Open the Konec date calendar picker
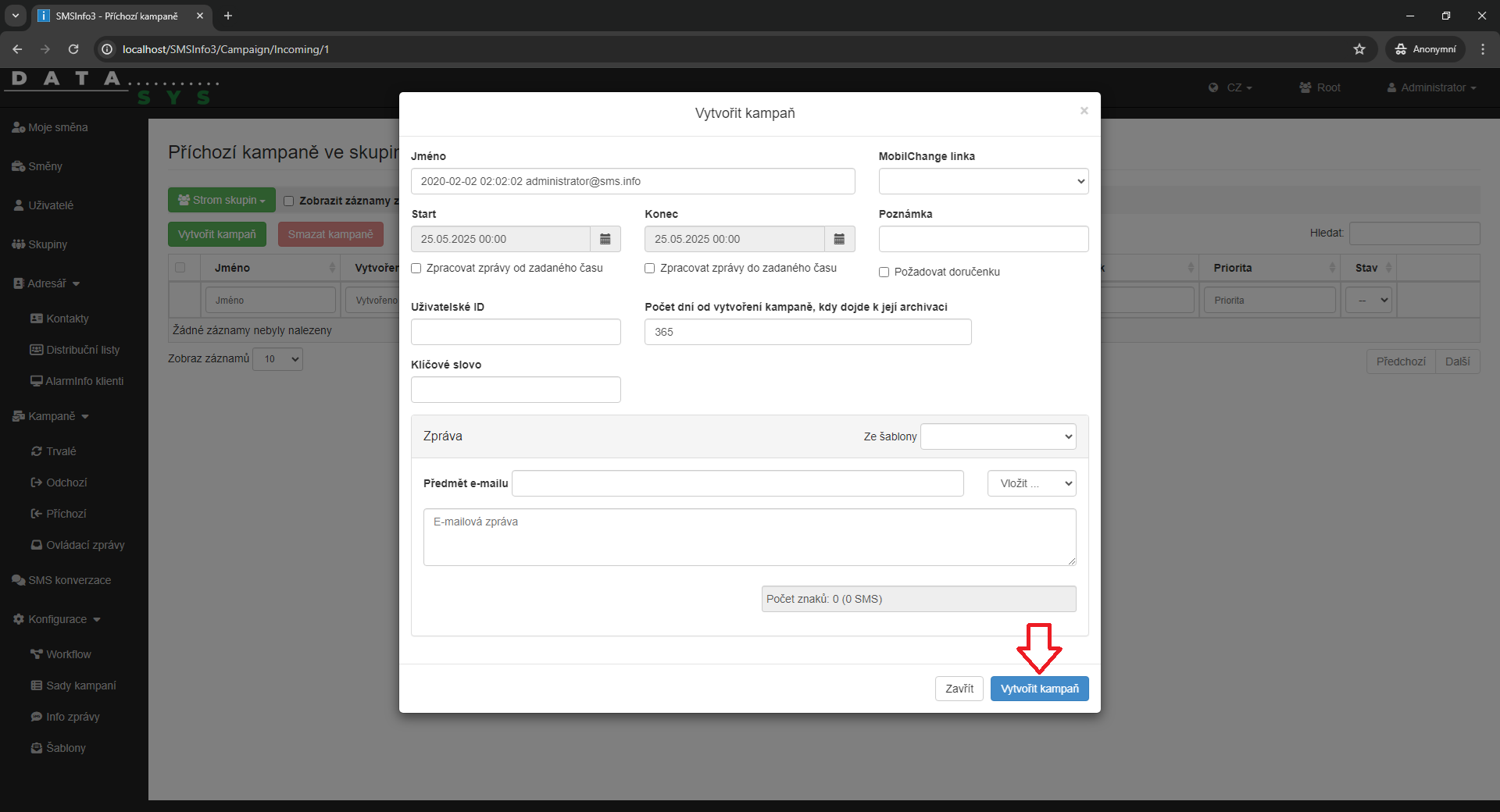1500x812 pixels. click(839, 239)
